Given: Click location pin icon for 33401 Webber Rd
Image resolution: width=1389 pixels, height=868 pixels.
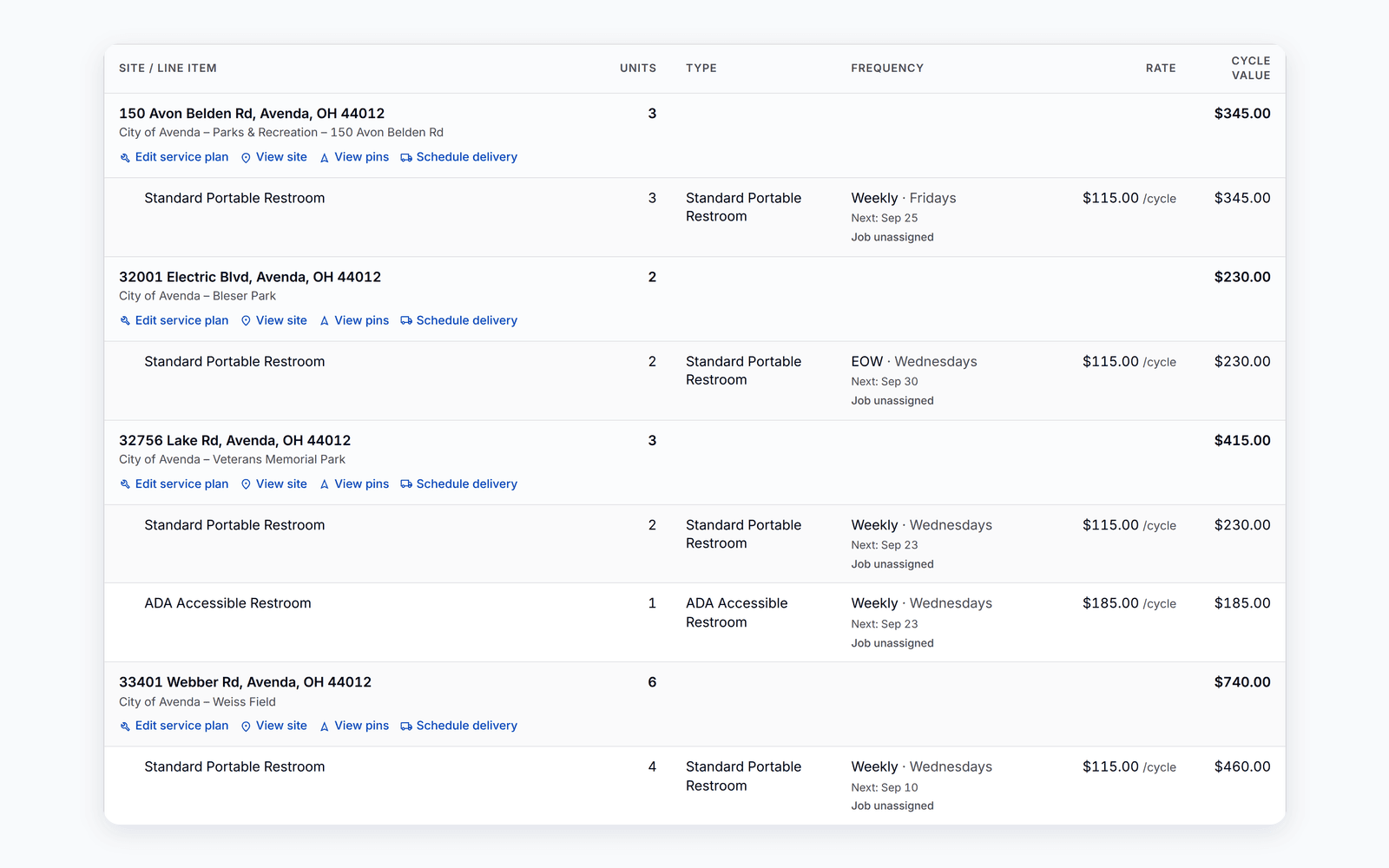Looking at the screenshot, I should click(x=246, y=727).
